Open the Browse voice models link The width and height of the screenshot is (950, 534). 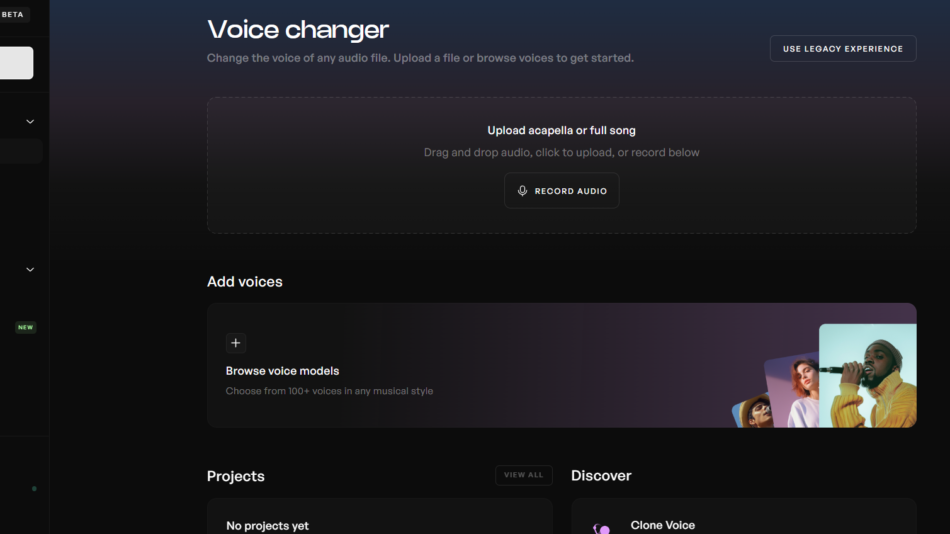pos(282,371)
